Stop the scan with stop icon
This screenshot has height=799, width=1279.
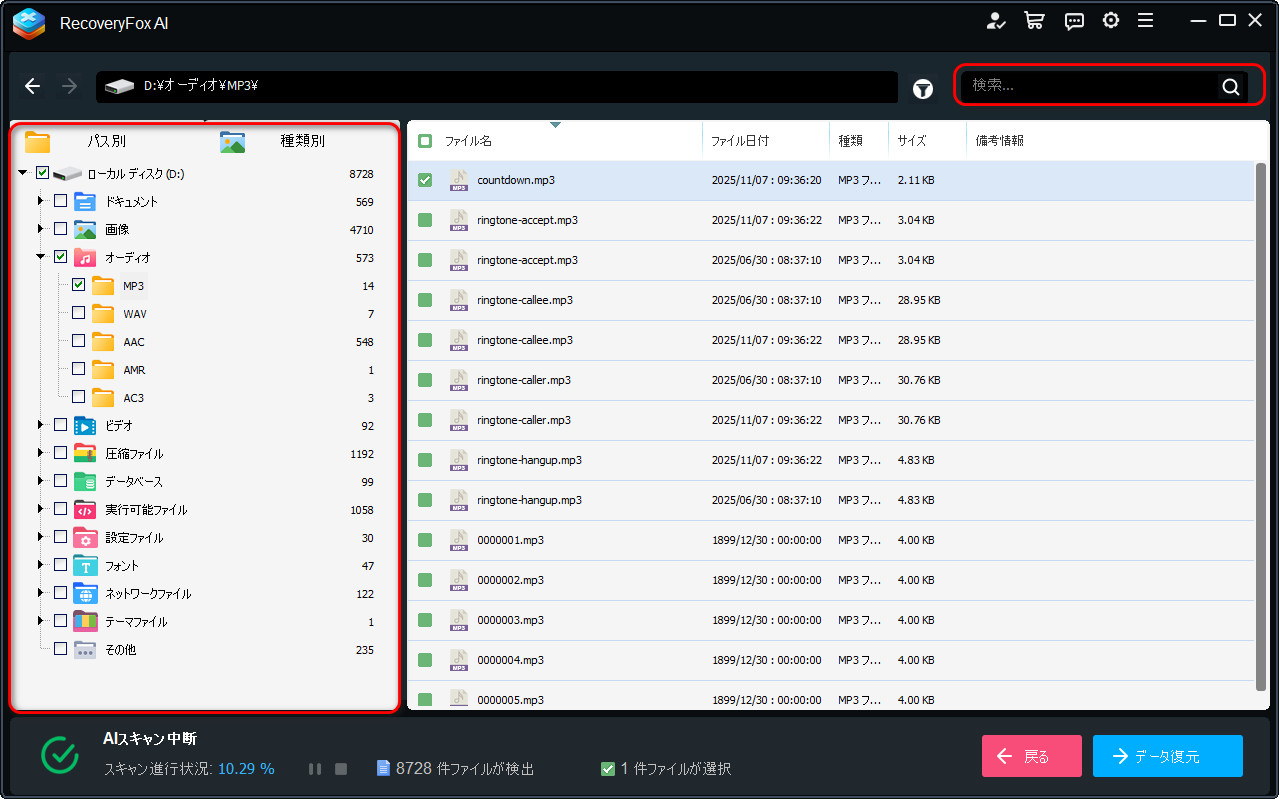tap(340, 769)
